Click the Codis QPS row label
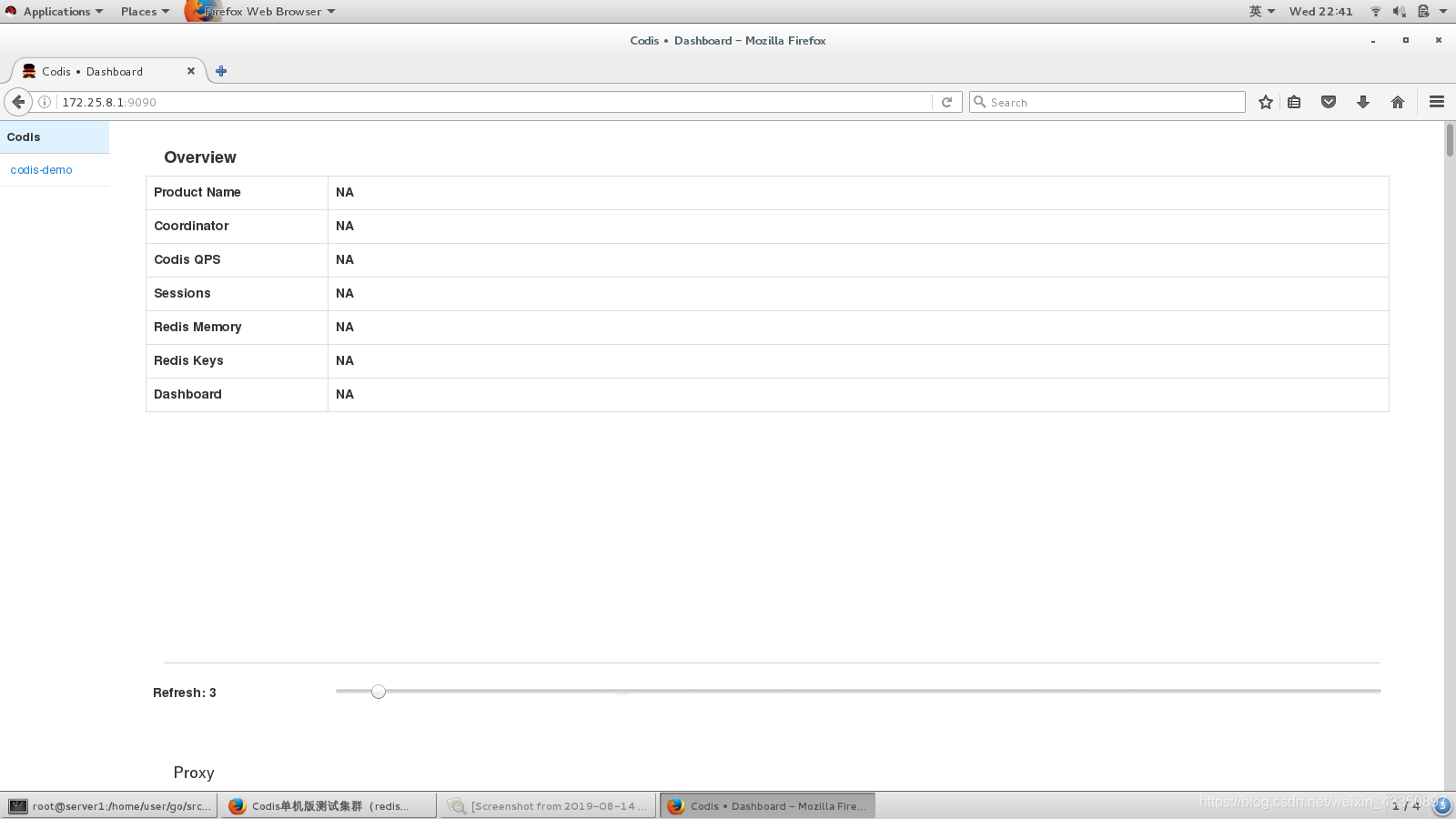The height and width of the screenshot is (819, 1456). coord(187,259)
